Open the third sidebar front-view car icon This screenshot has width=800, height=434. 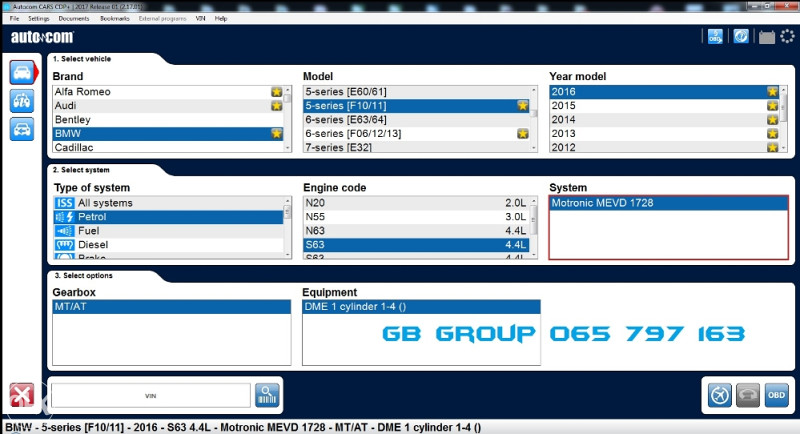pos(22,129)
